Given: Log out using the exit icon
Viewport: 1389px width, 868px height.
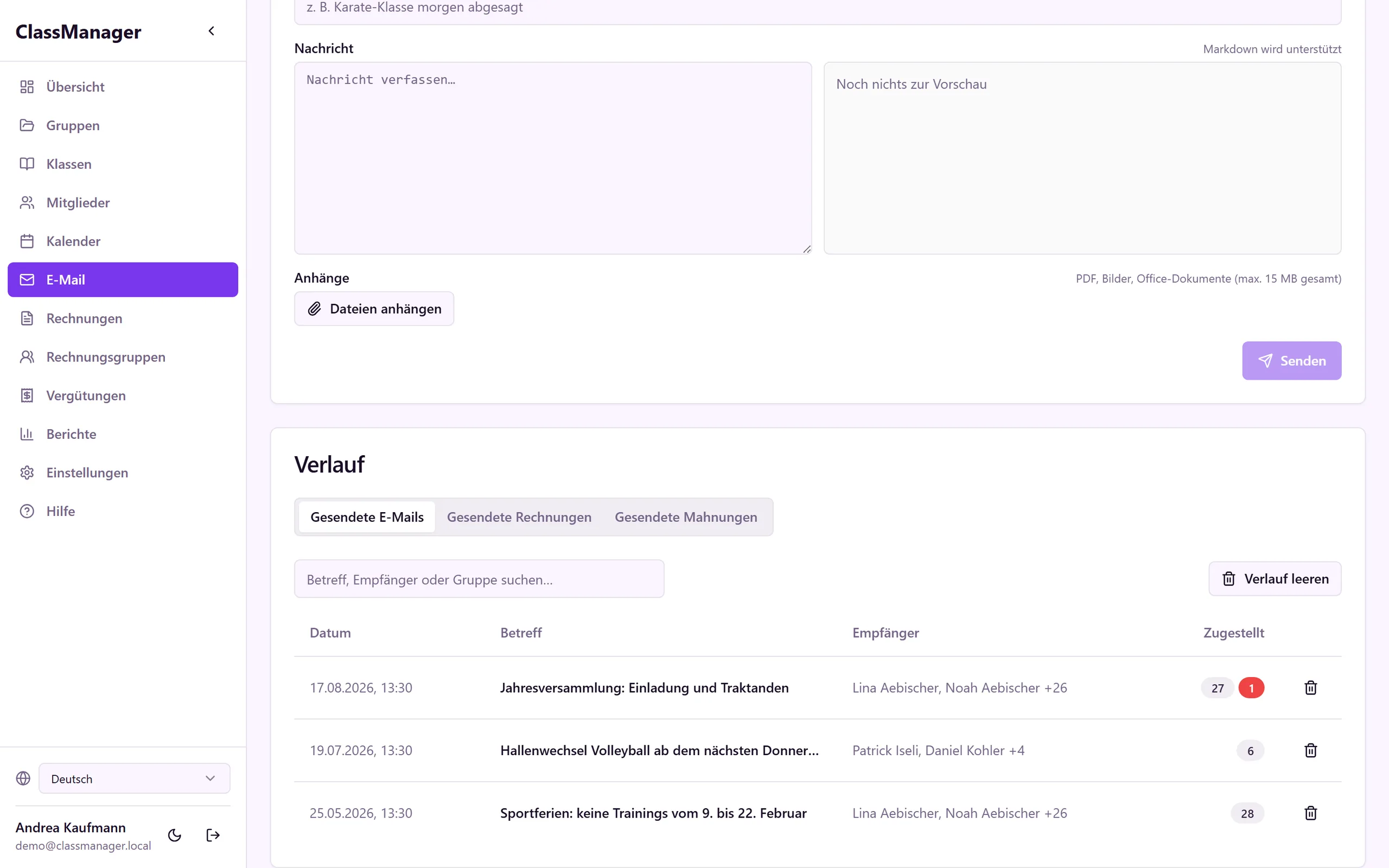Looking at the screenshot, I should tap(213, 835).
